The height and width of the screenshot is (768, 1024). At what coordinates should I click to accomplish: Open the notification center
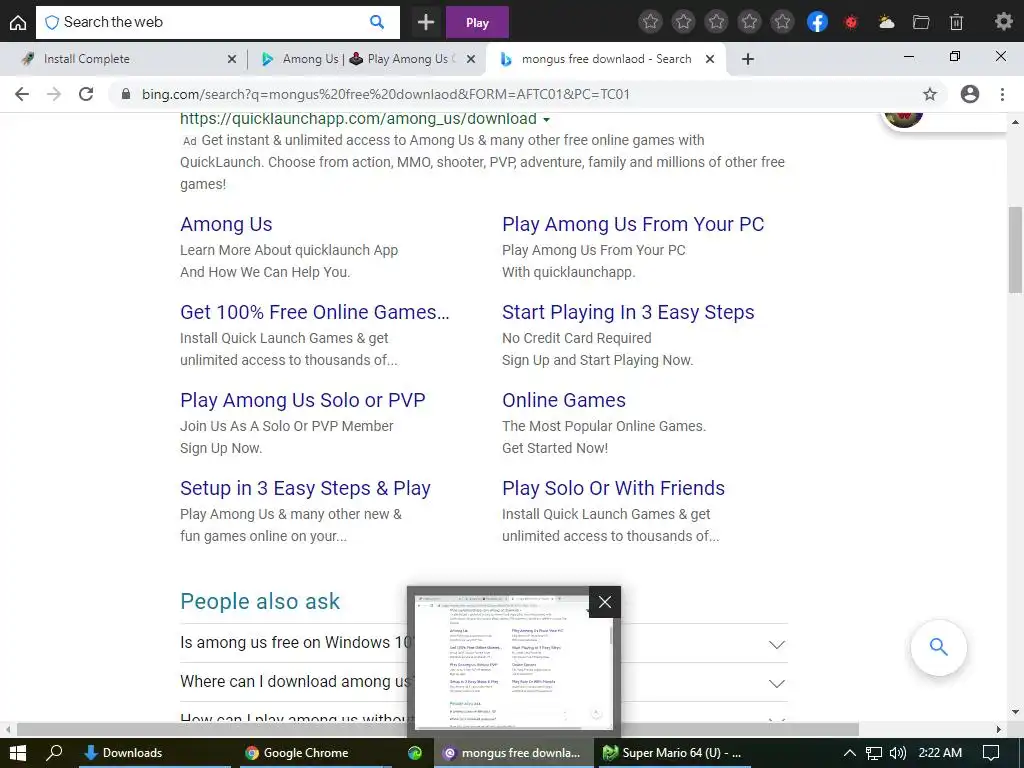[x=991, y=753]
